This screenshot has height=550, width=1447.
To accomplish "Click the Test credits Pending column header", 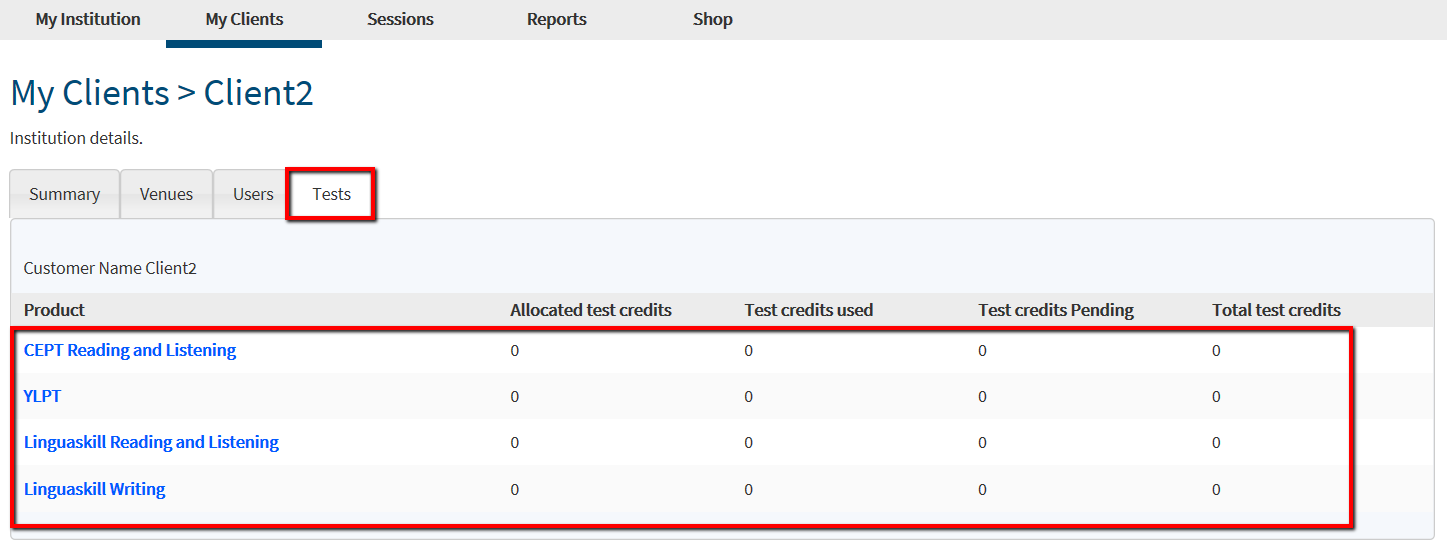I will tap(1056, 310).
